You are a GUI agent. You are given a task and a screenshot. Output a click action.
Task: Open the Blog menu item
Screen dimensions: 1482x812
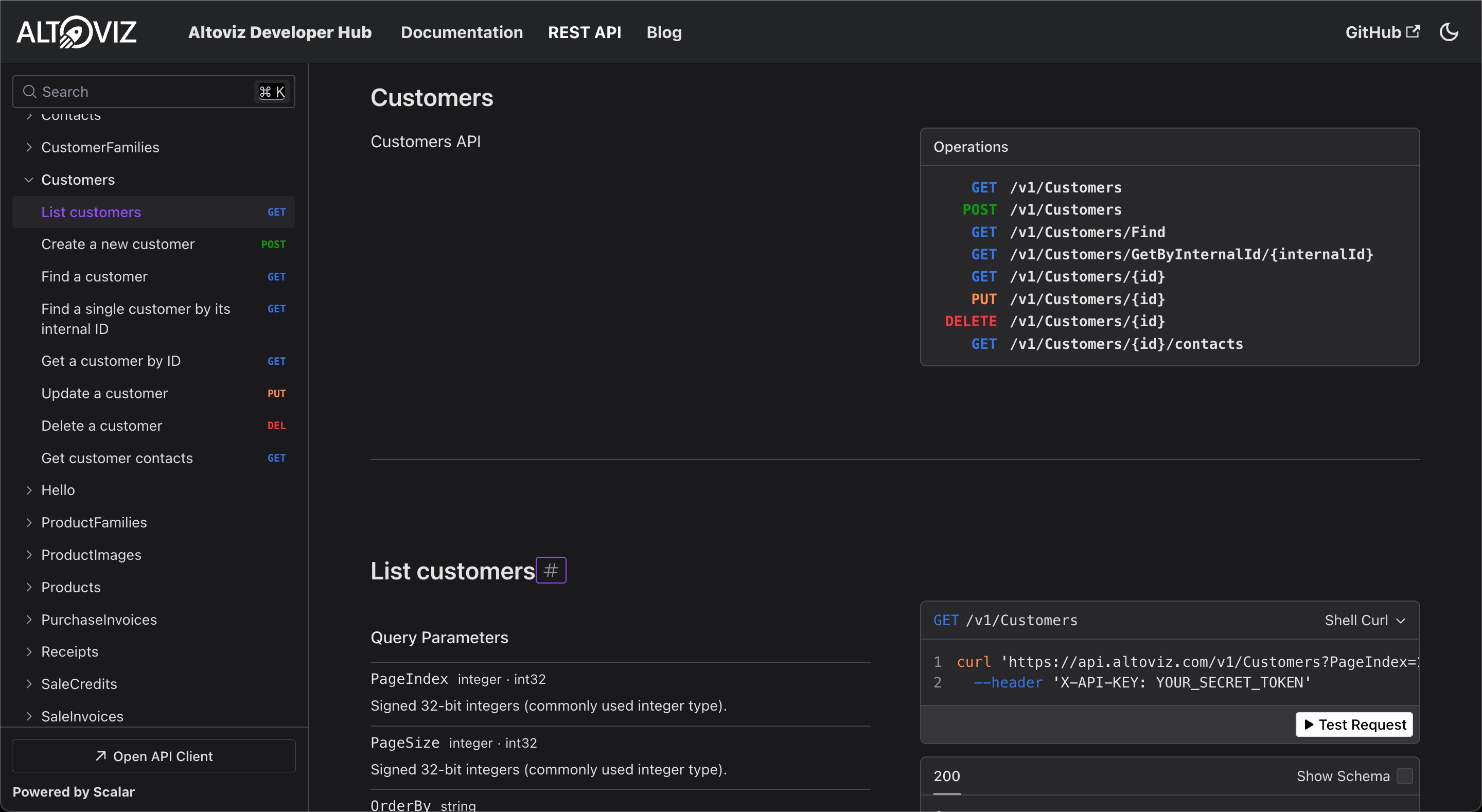[x=664, y=32]
